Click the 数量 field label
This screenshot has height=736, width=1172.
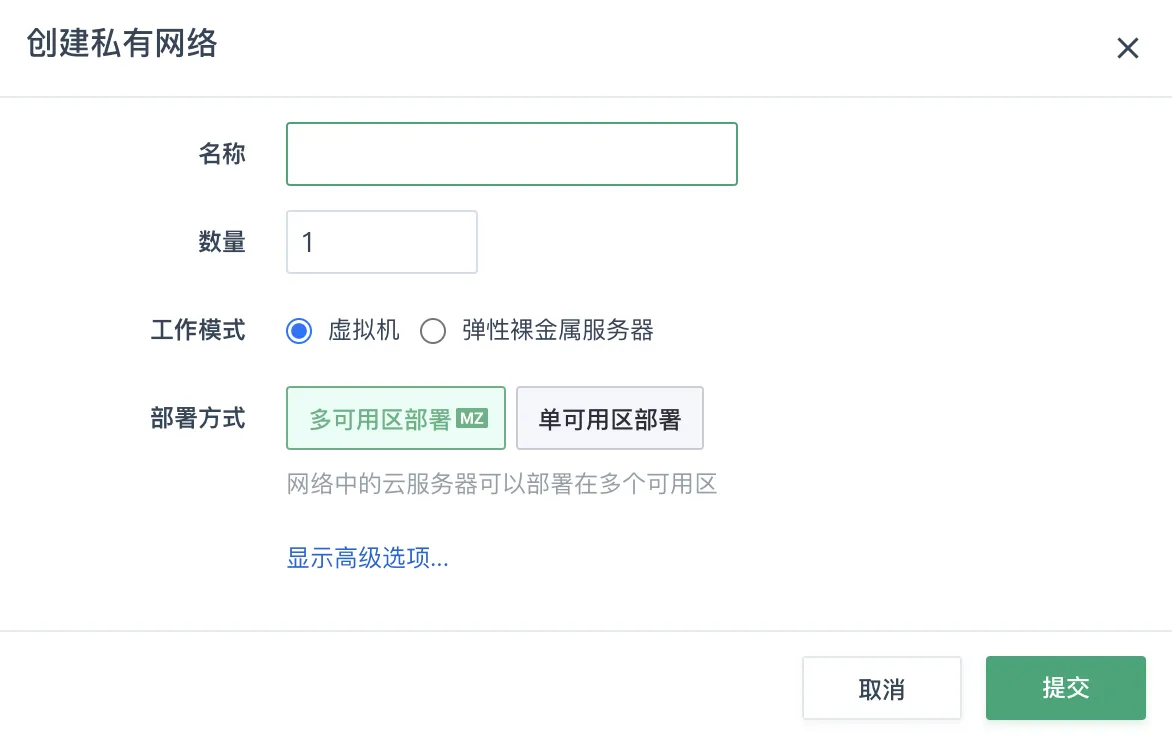(222, 242)
